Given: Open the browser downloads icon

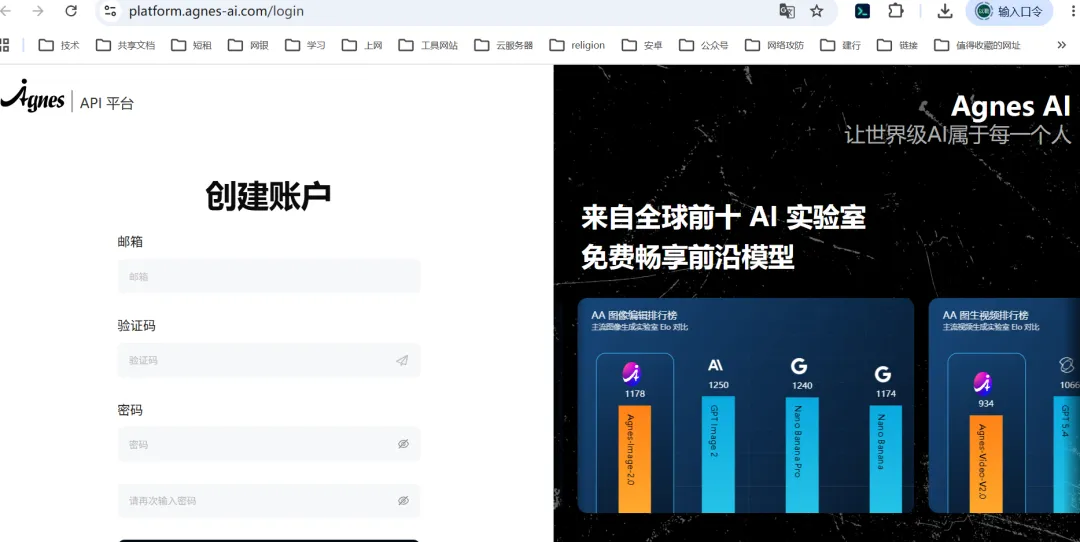Looking at the screenshot, I should [x=945, y=11].
